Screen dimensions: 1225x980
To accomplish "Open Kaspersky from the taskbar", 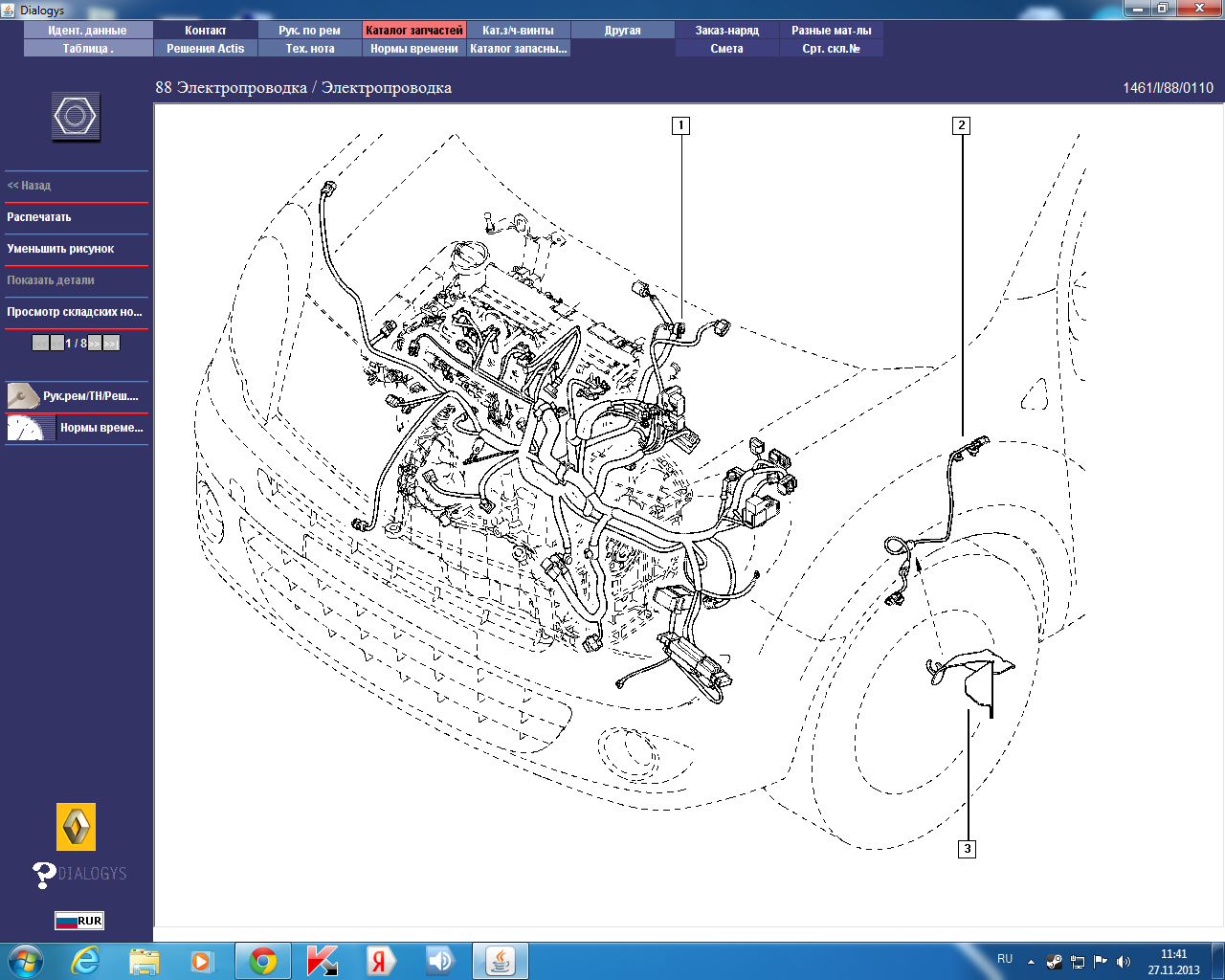I will (323, 961).
